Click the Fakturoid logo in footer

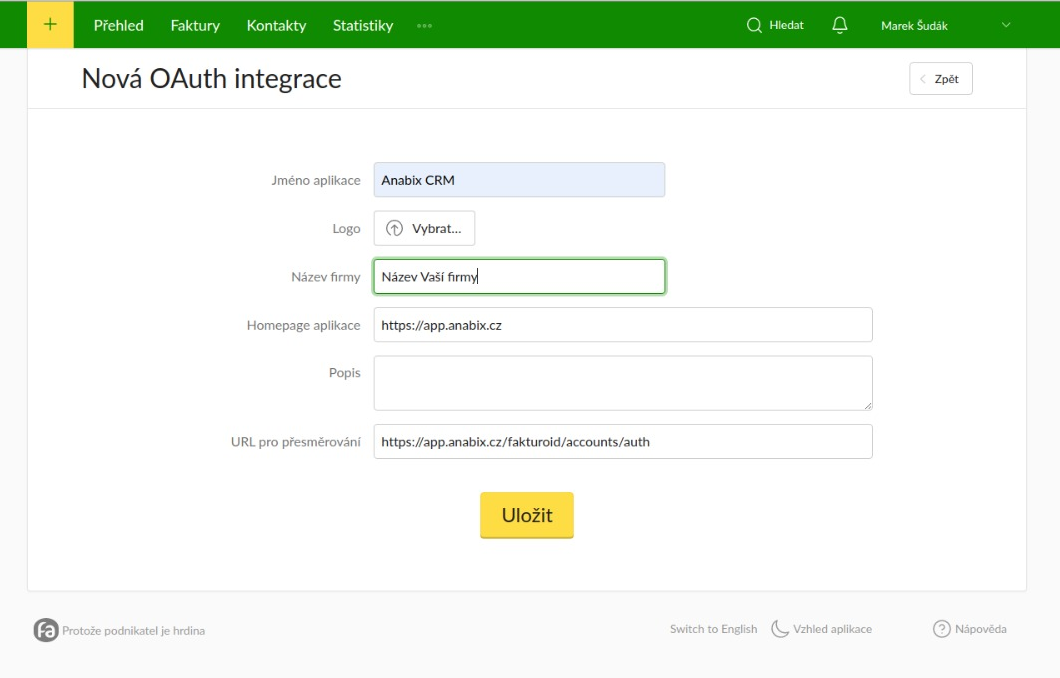(46, 630)
